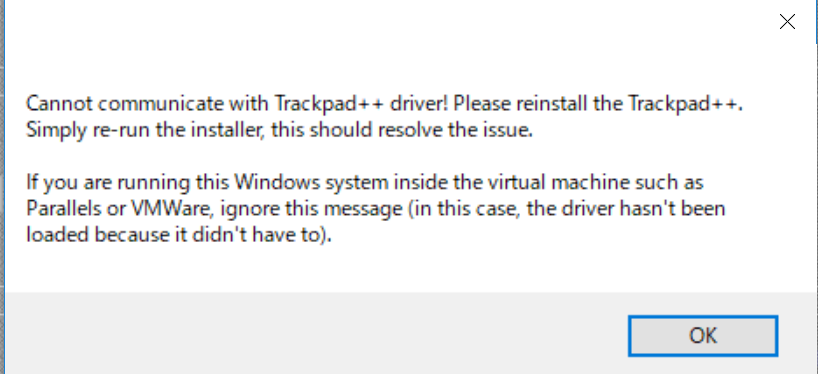Click the blank line between the two paragraphs
Screen dimensions: 818x374
[x=365, y=156]
